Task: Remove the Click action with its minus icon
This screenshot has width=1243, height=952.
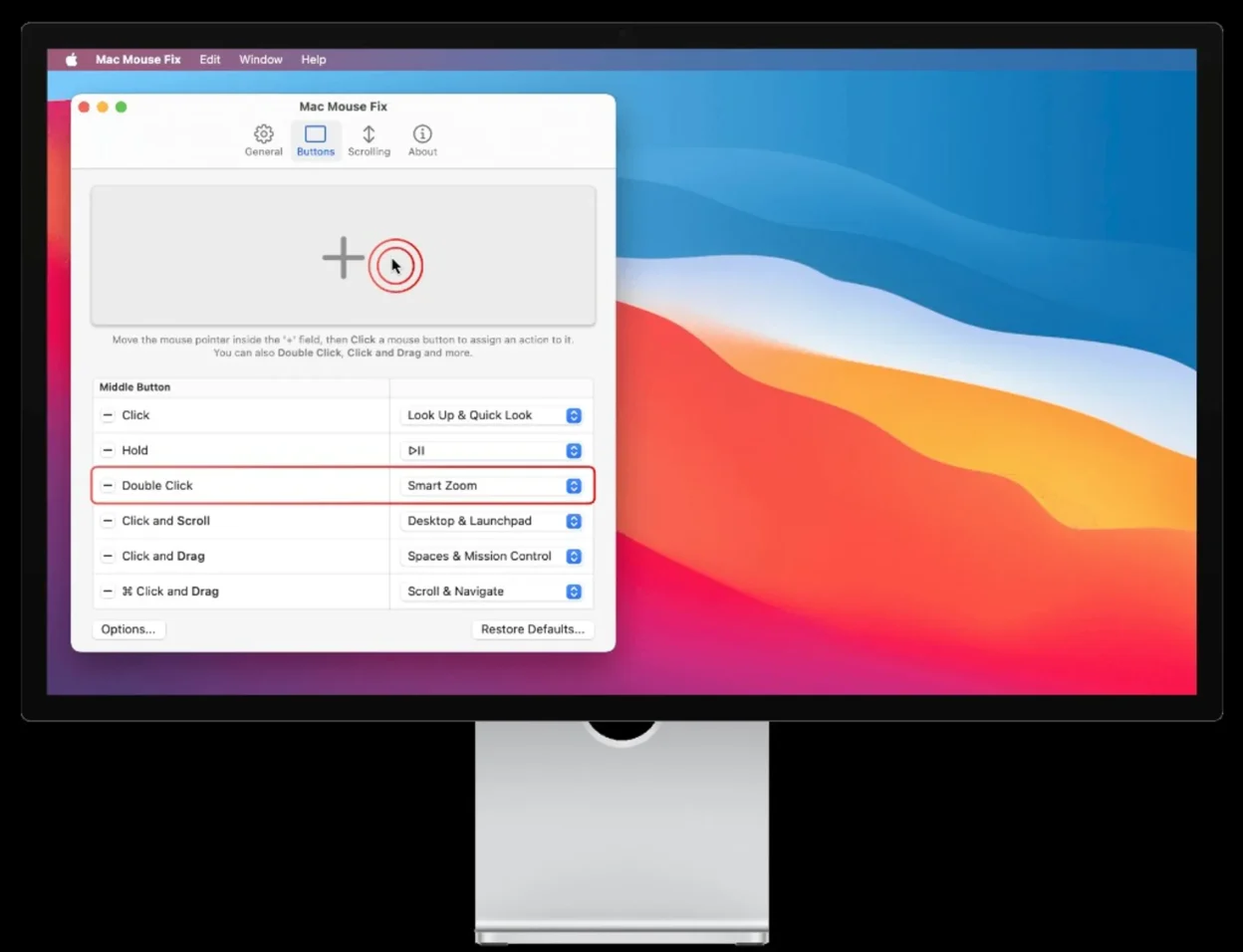Action: click(109, 415)
